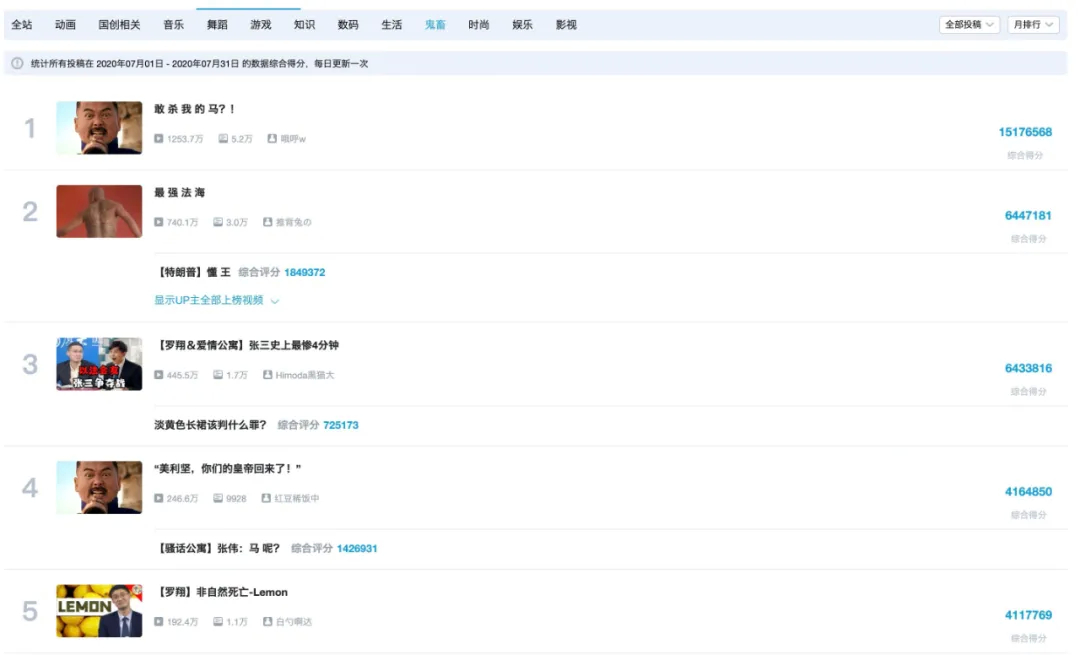Image resolution: width=1080 pixels, height=655 pixels.
Task: Select the 舞蹈 category tab
Action: 217,25
